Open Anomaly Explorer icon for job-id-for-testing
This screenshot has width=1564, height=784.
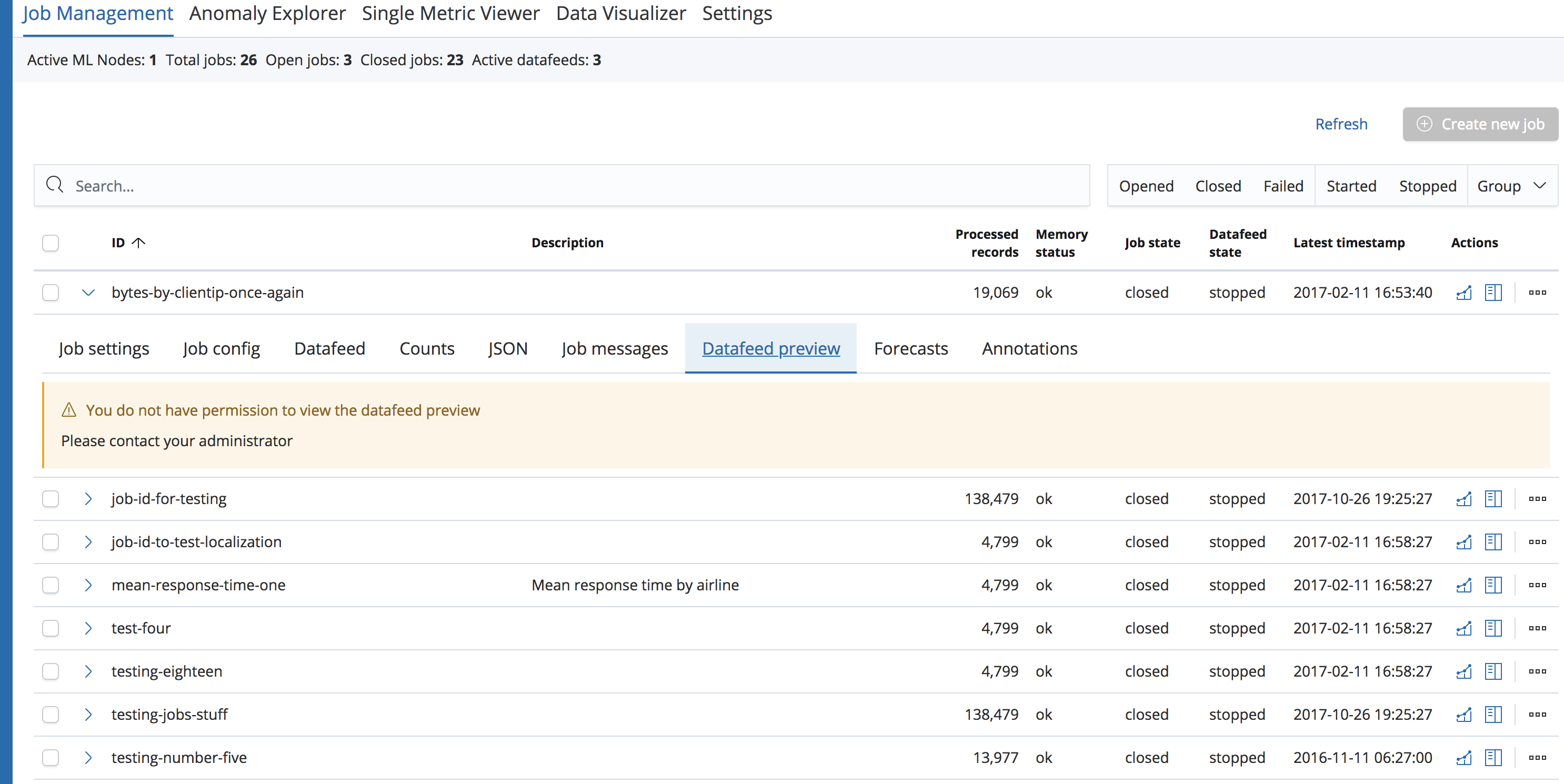pyautogui.click(x=1493, y=499)
